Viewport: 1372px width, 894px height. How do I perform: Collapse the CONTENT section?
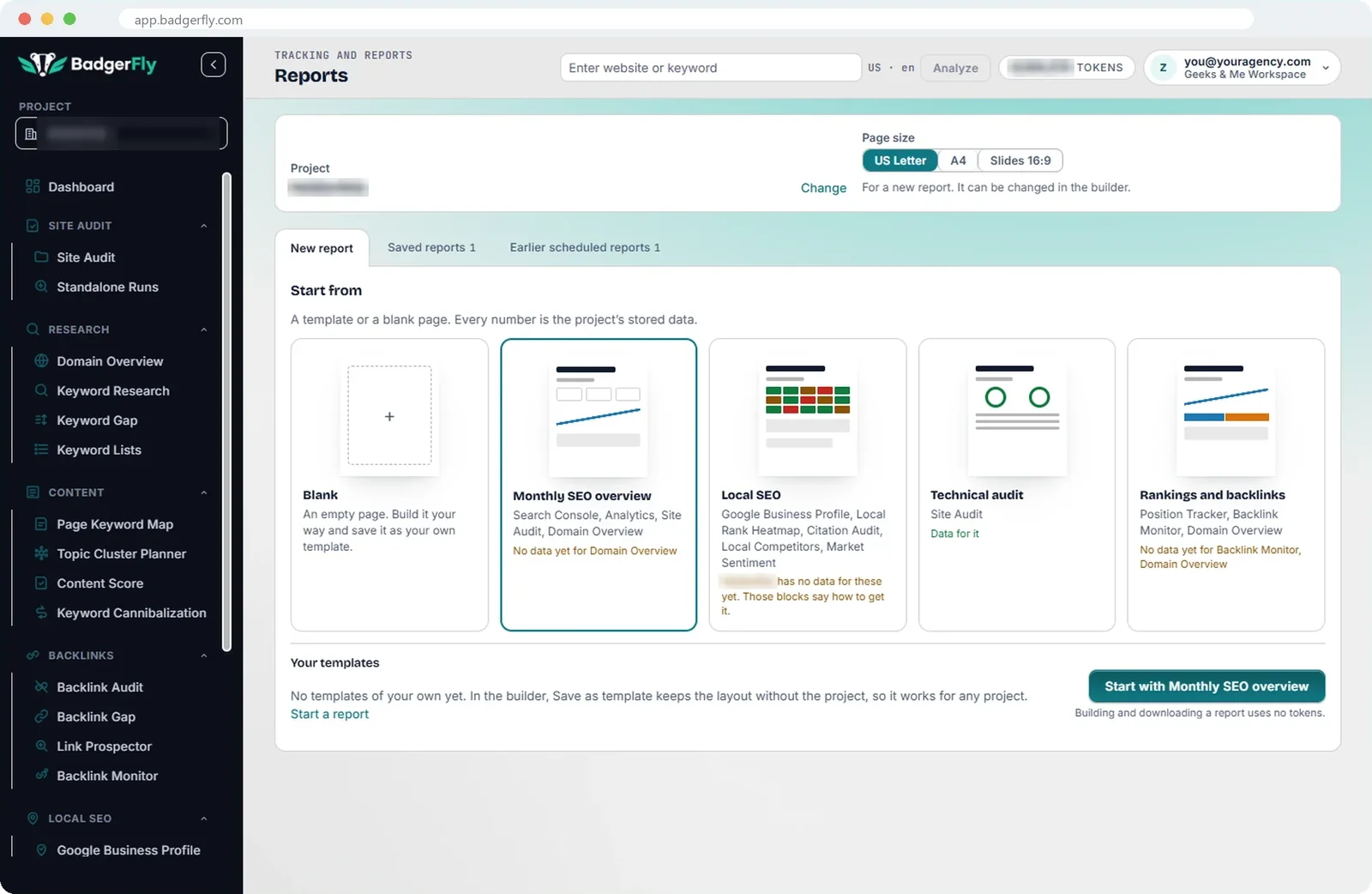point(204,492)
